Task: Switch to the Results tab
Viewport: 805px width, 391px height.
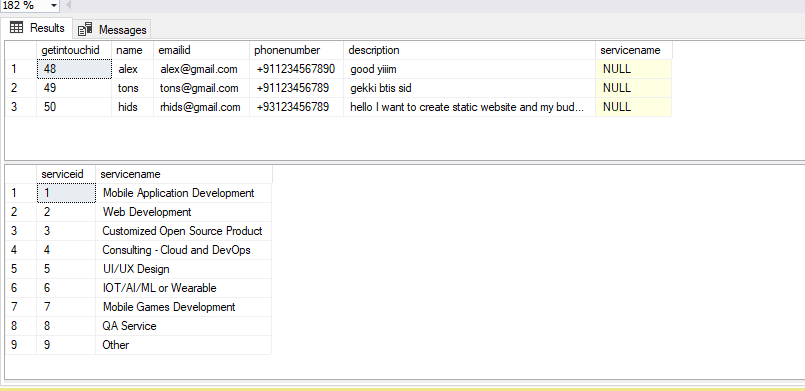Action: [37, 28]
